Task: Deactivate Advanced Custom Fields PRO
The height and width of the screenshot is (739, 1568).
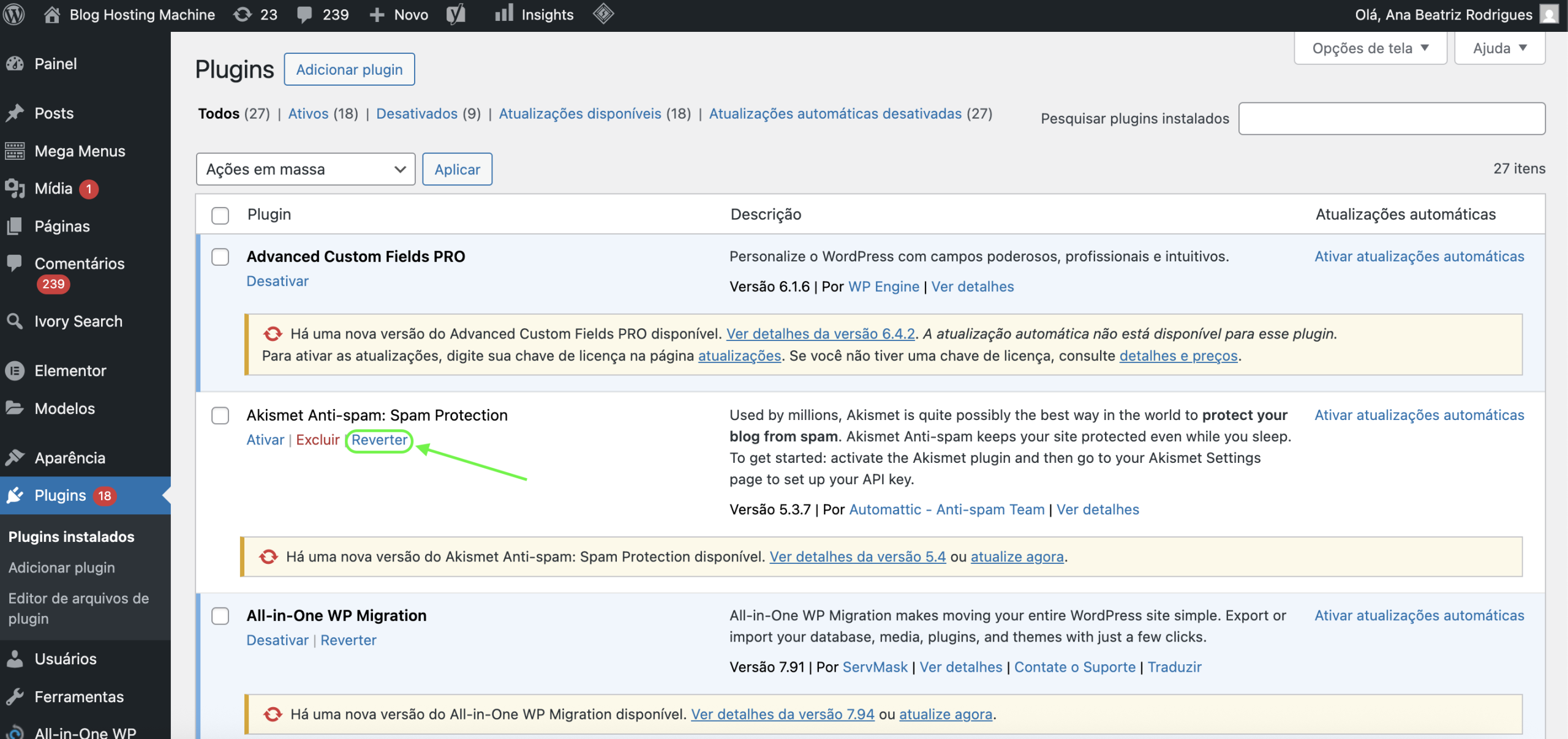Action: point(277,281)
